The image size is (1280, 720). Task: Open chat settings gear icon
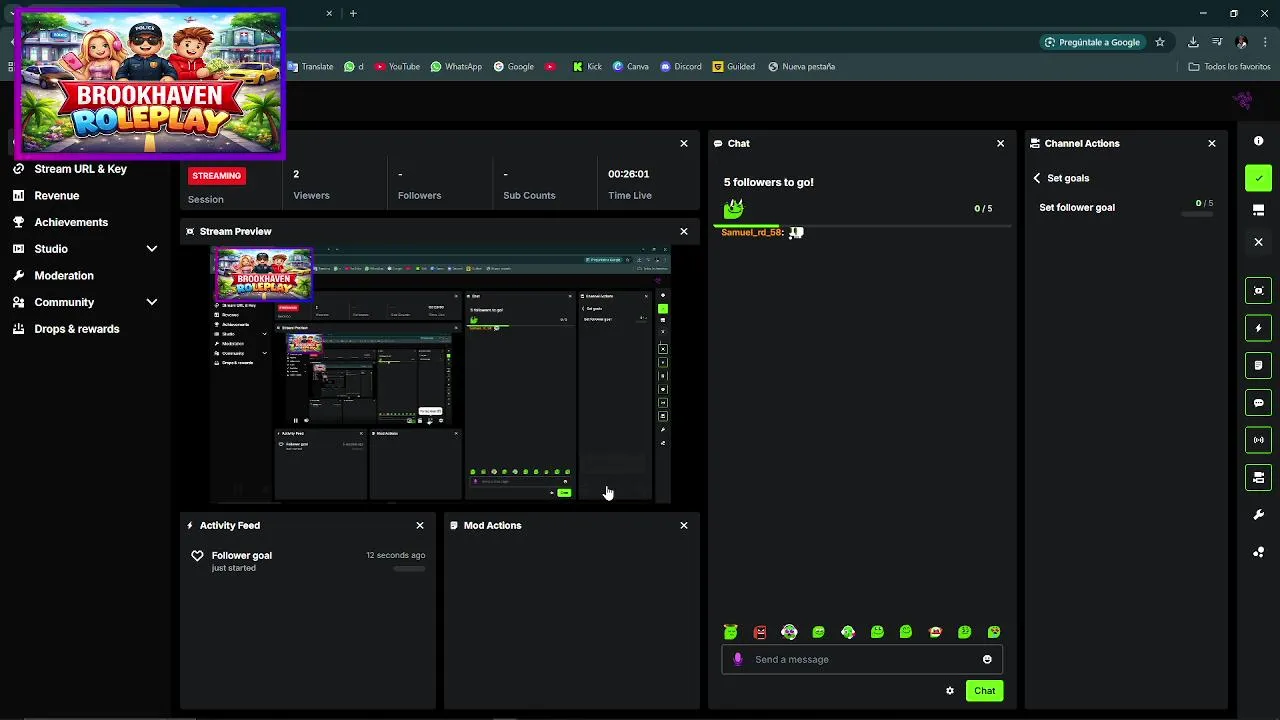coord(950,691)
